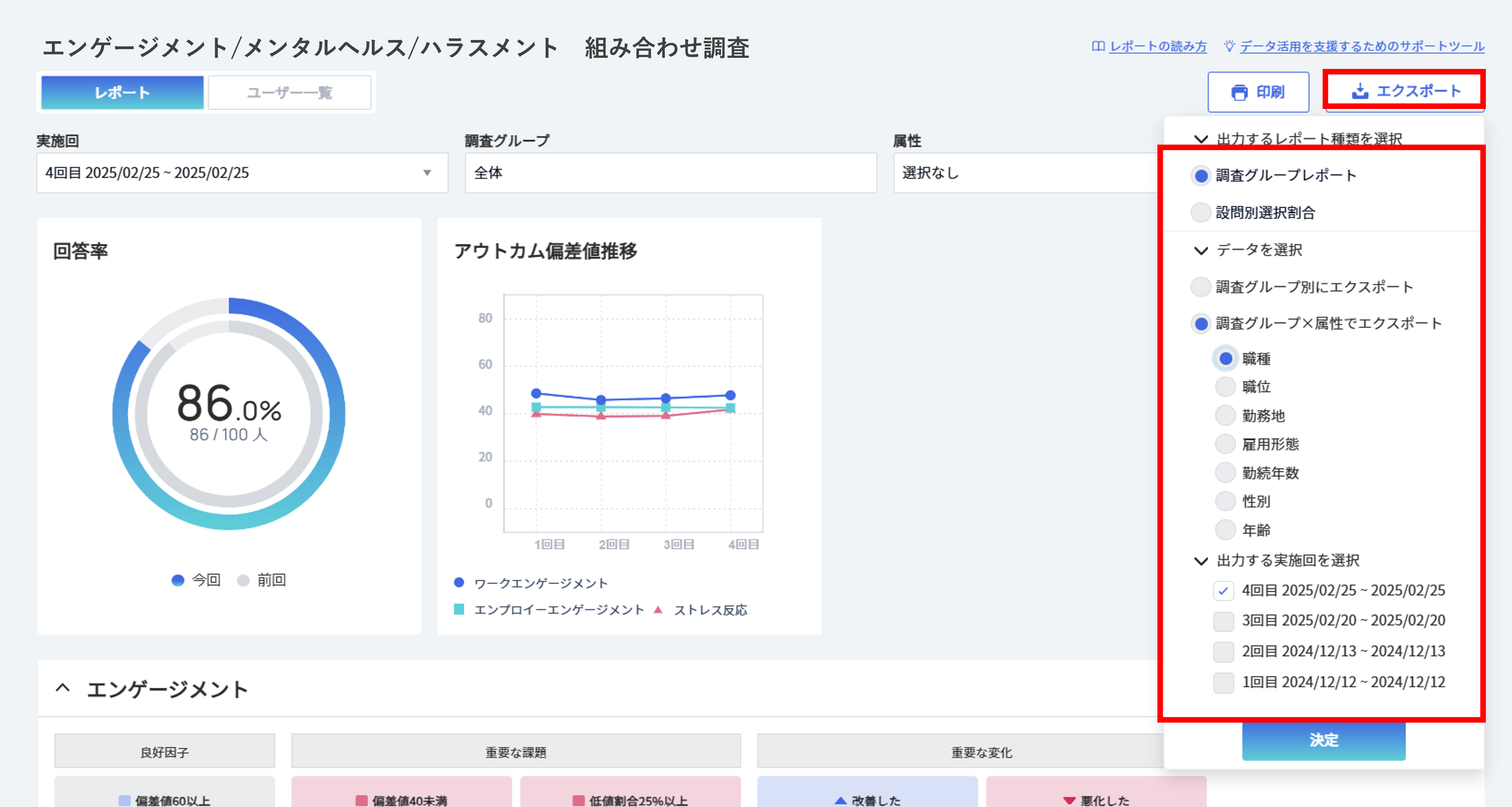The image size is (1512, 807).
Task: Click the printer icon on 印刷 button
Action: point(1239,92)
